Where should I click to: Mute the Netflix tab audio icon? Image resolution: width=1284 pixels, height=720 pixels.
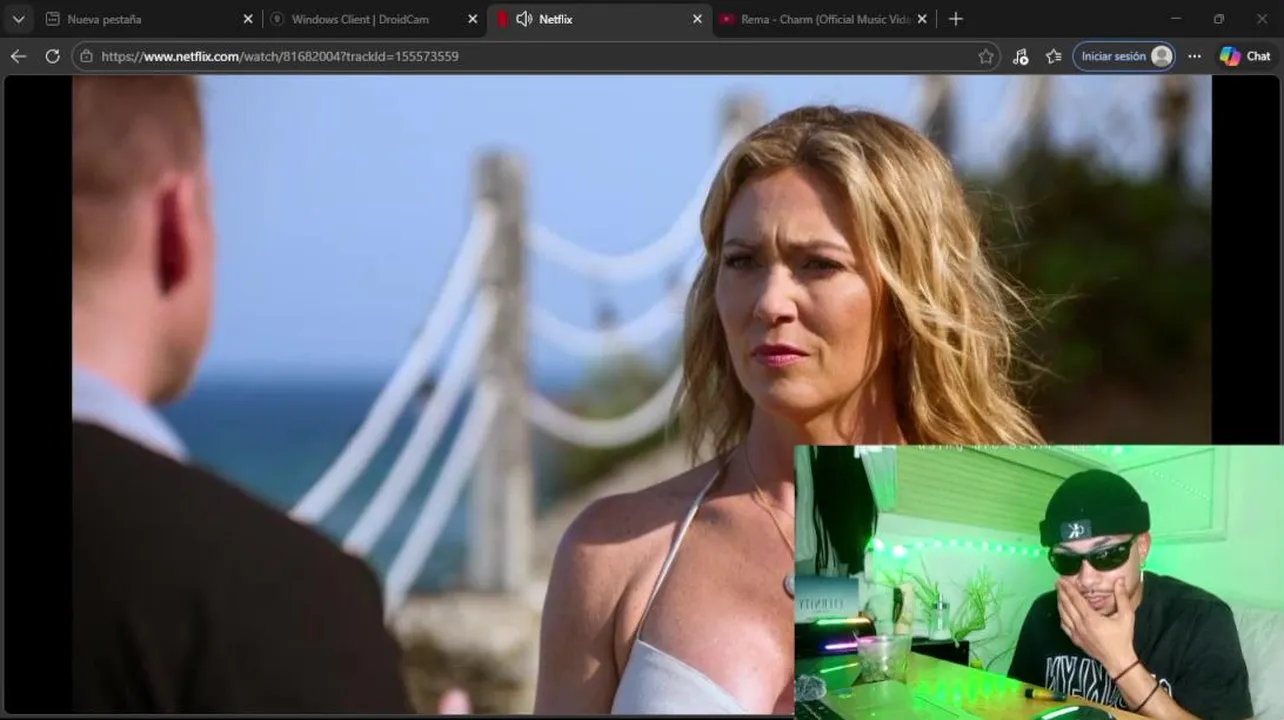pos(524,19)
